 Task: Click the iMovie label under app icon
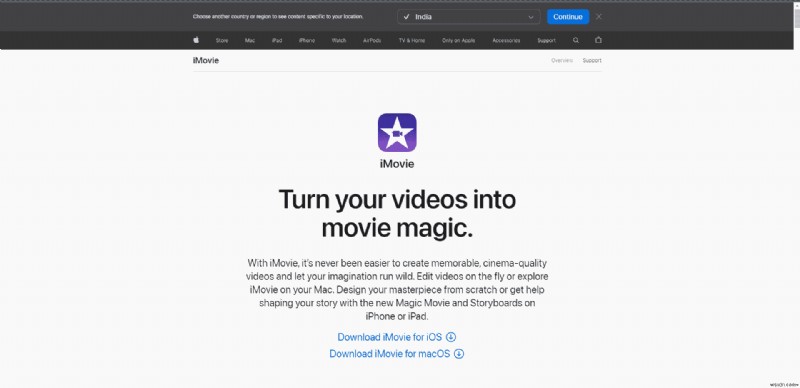click(397, 164)
